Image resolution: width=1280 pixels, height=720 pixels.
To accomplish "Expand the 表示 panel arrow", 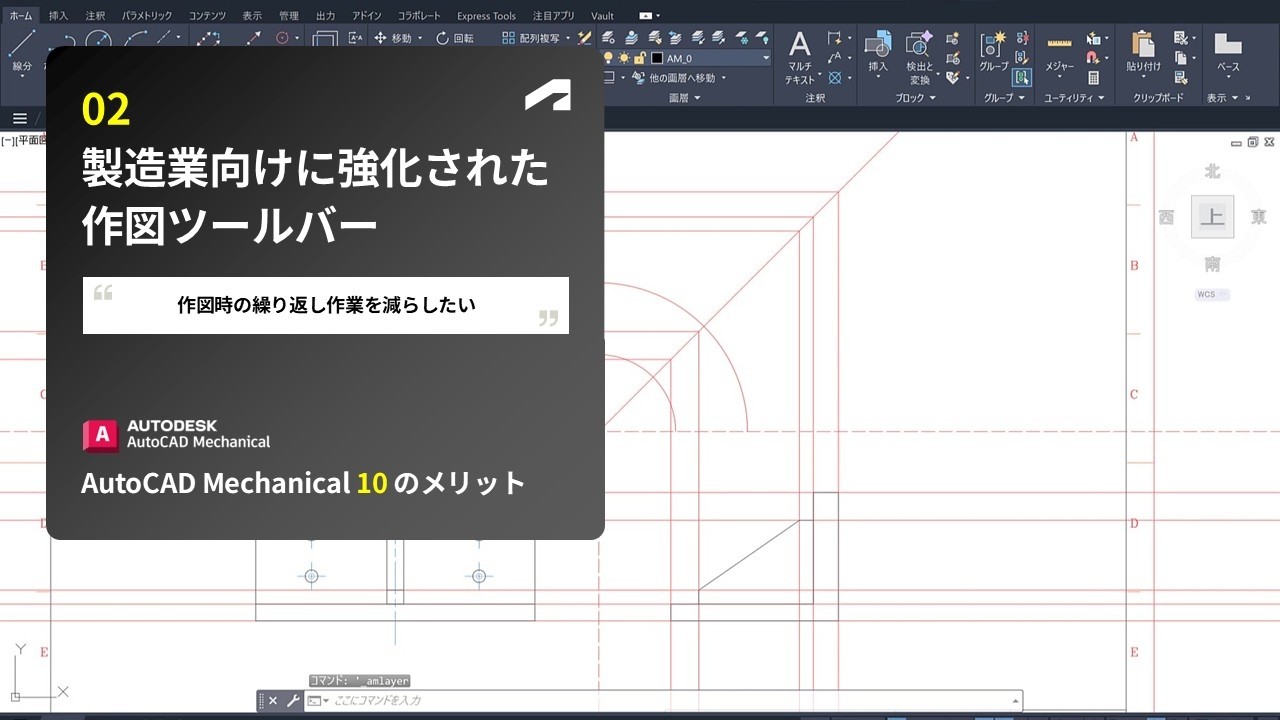I will [1235, 98].
